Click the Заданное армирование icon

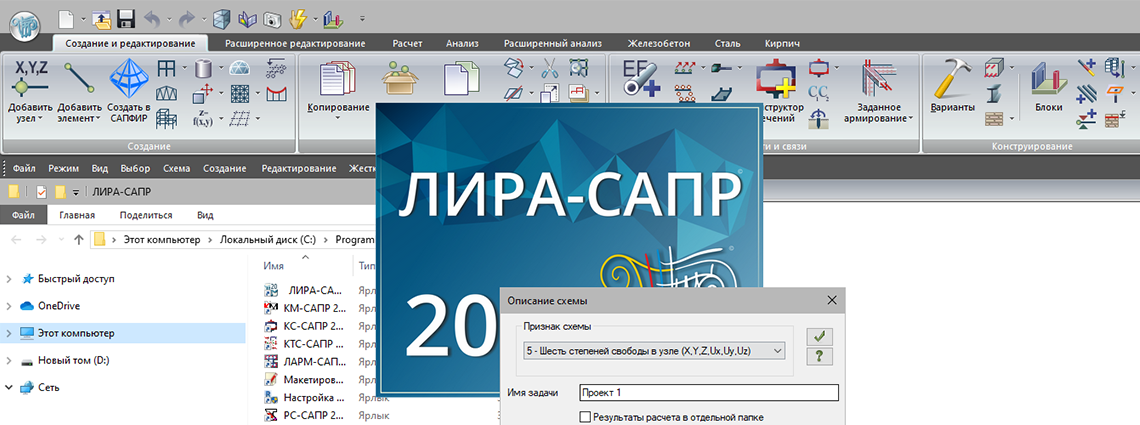(x=877, y=78)
